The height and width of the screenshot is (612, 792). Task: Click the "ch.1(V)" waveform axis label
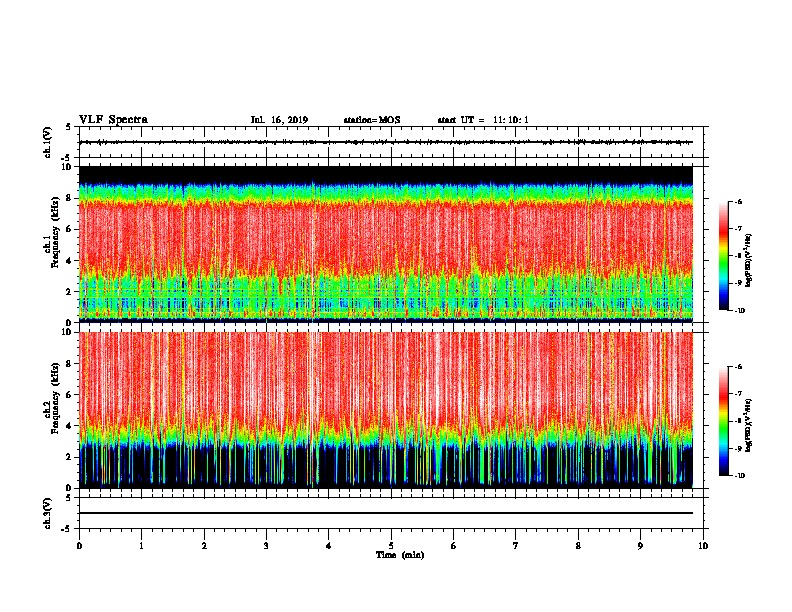(48, 142)
